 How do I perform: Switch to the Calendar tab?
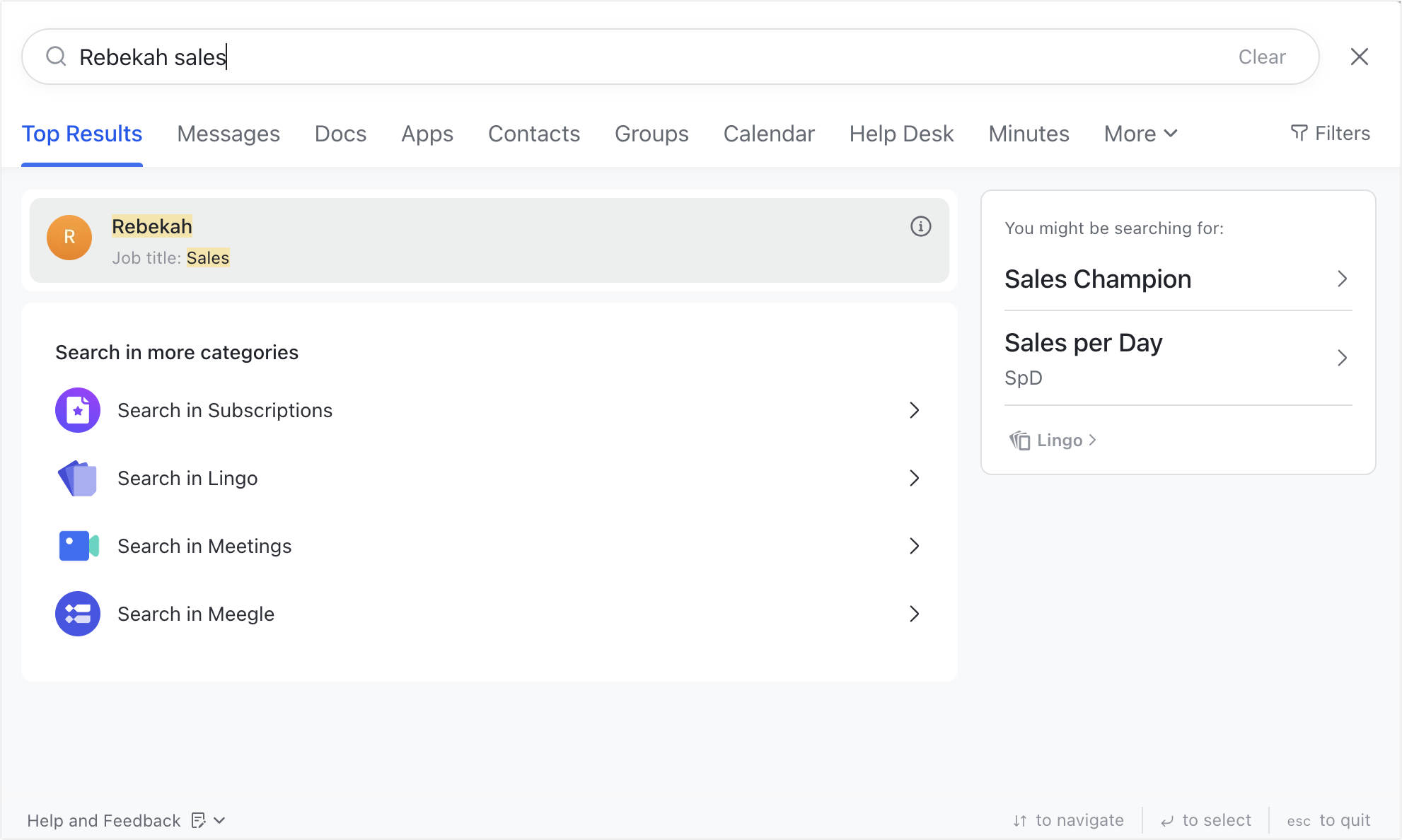click(x=769, y=134)
